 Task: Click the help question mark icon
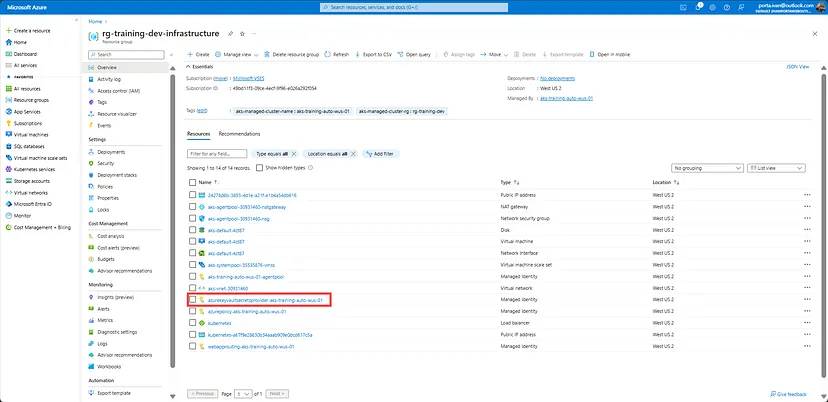tap(727, 7)
